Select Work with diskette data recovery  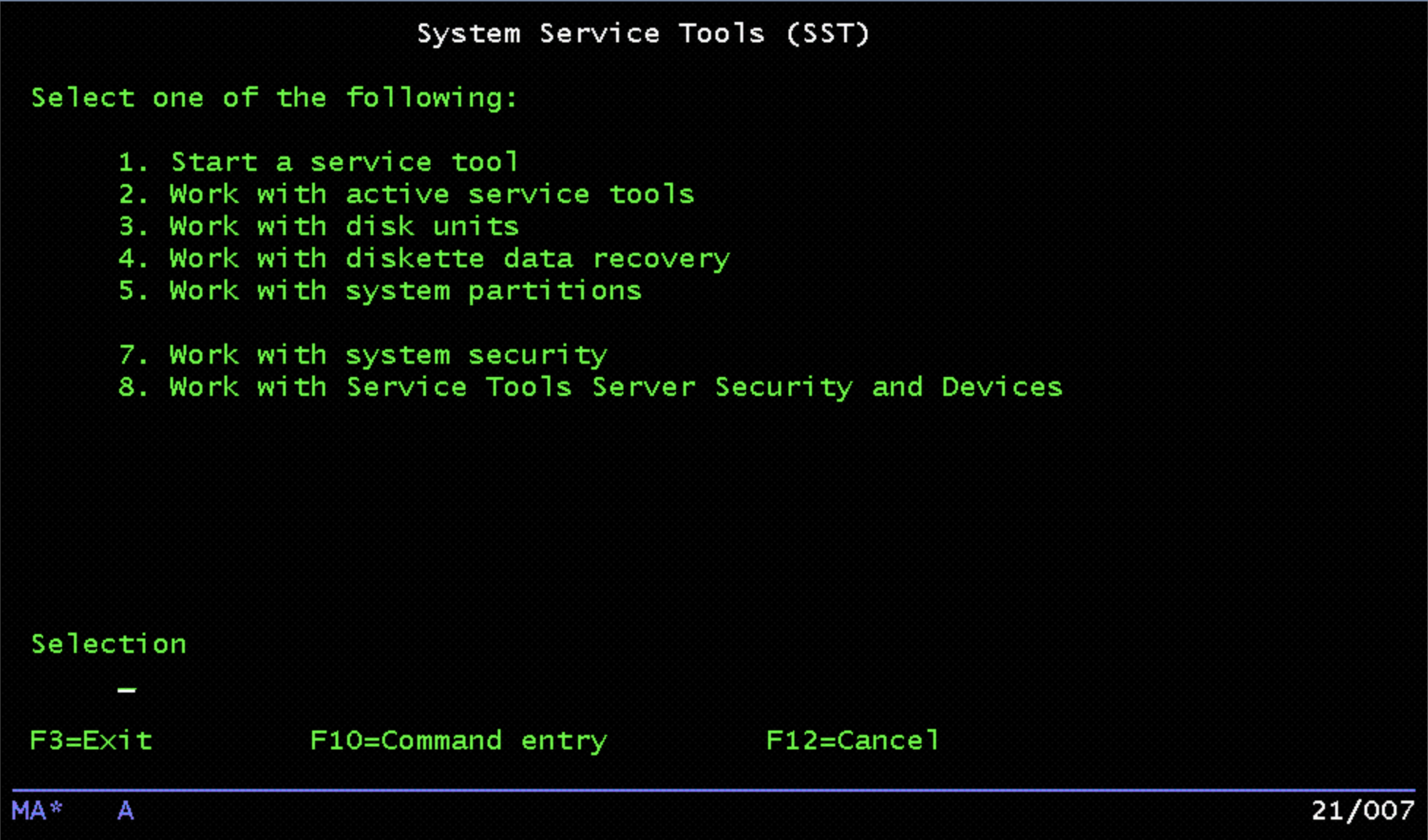(449, 259)
